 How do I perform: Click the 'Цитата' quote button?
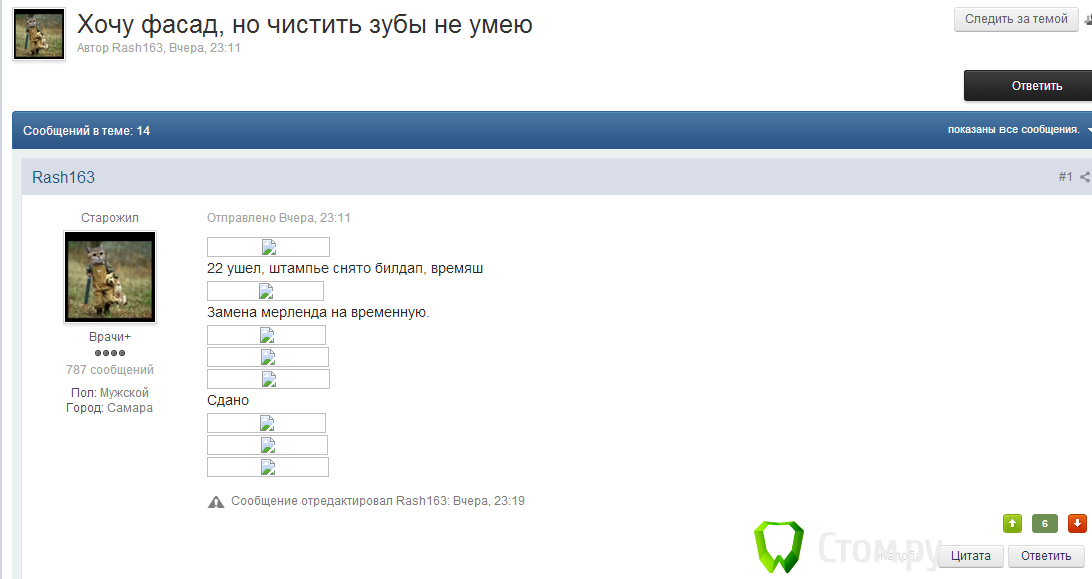(970, 556)
